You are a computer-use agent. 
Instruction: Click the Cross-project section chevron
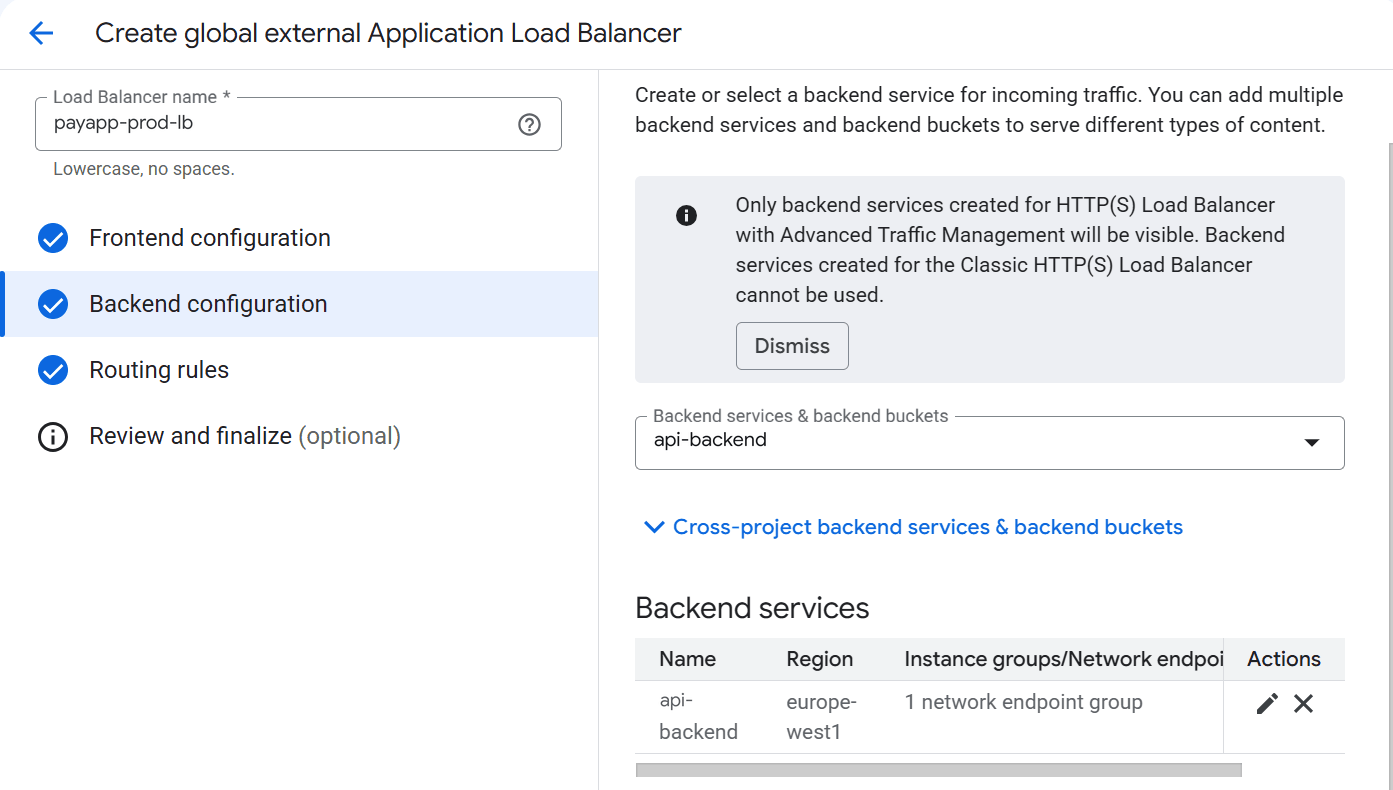coord(654,527)
